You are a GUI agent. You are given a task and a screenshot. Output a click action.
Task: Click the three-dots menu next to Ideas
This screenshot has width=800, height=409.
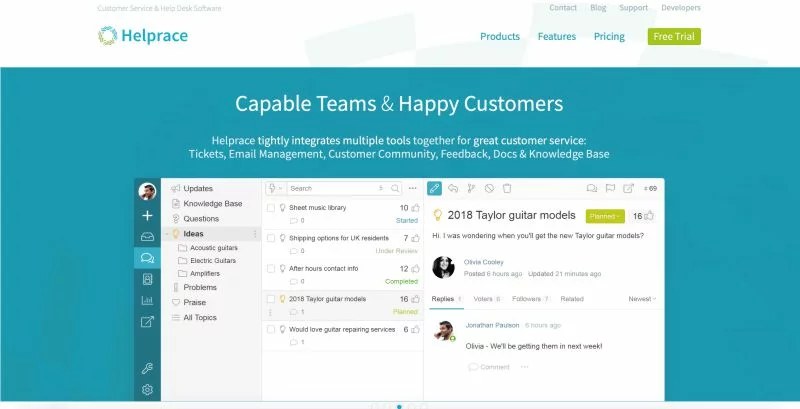255,234
